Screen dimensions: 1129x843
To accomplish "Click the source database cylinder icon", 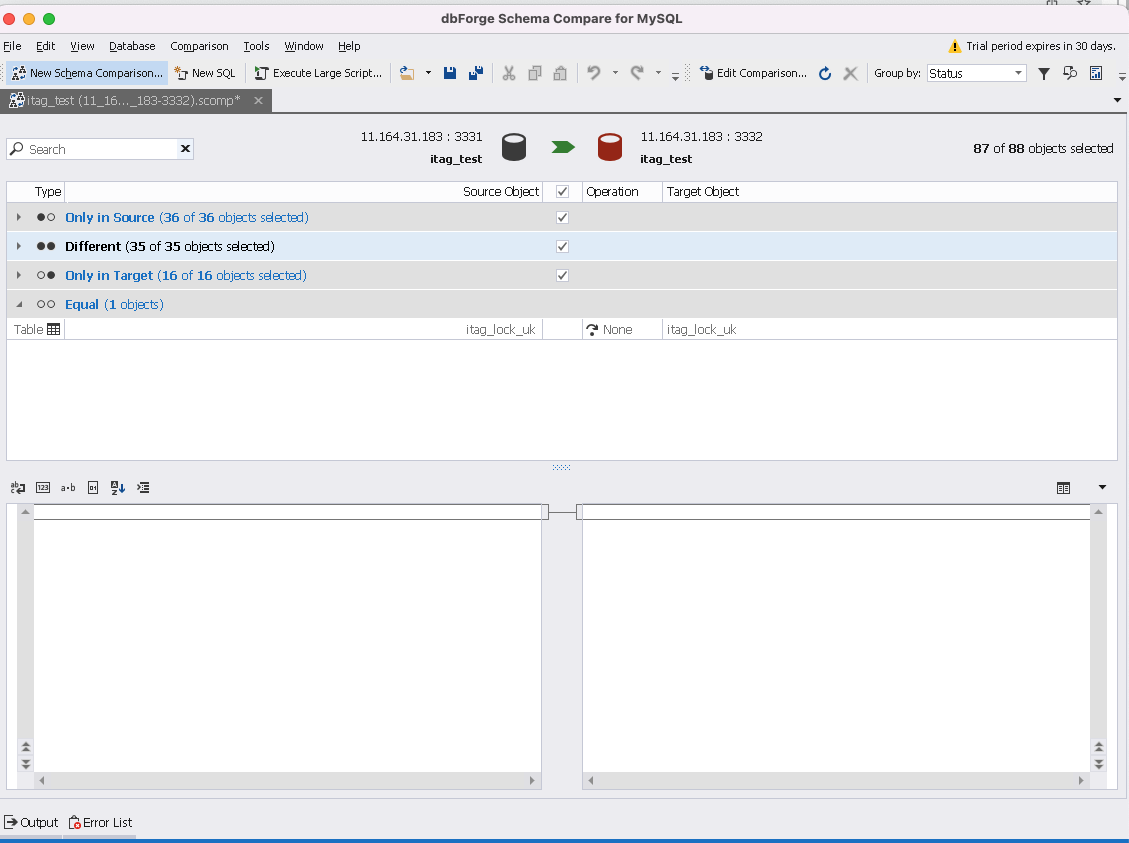I will tap(513, 147).
